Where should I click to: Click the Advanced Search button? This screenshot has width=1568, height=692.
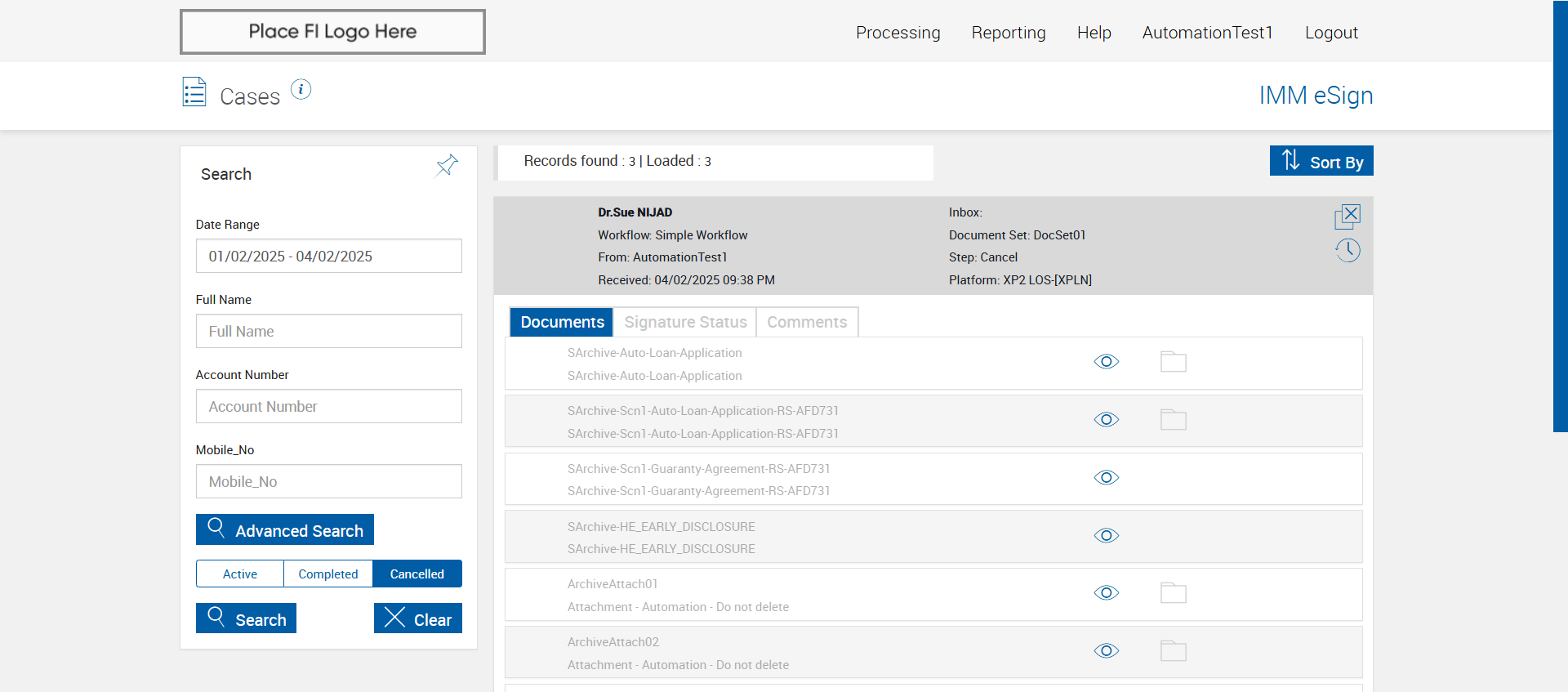pos(285,530)
